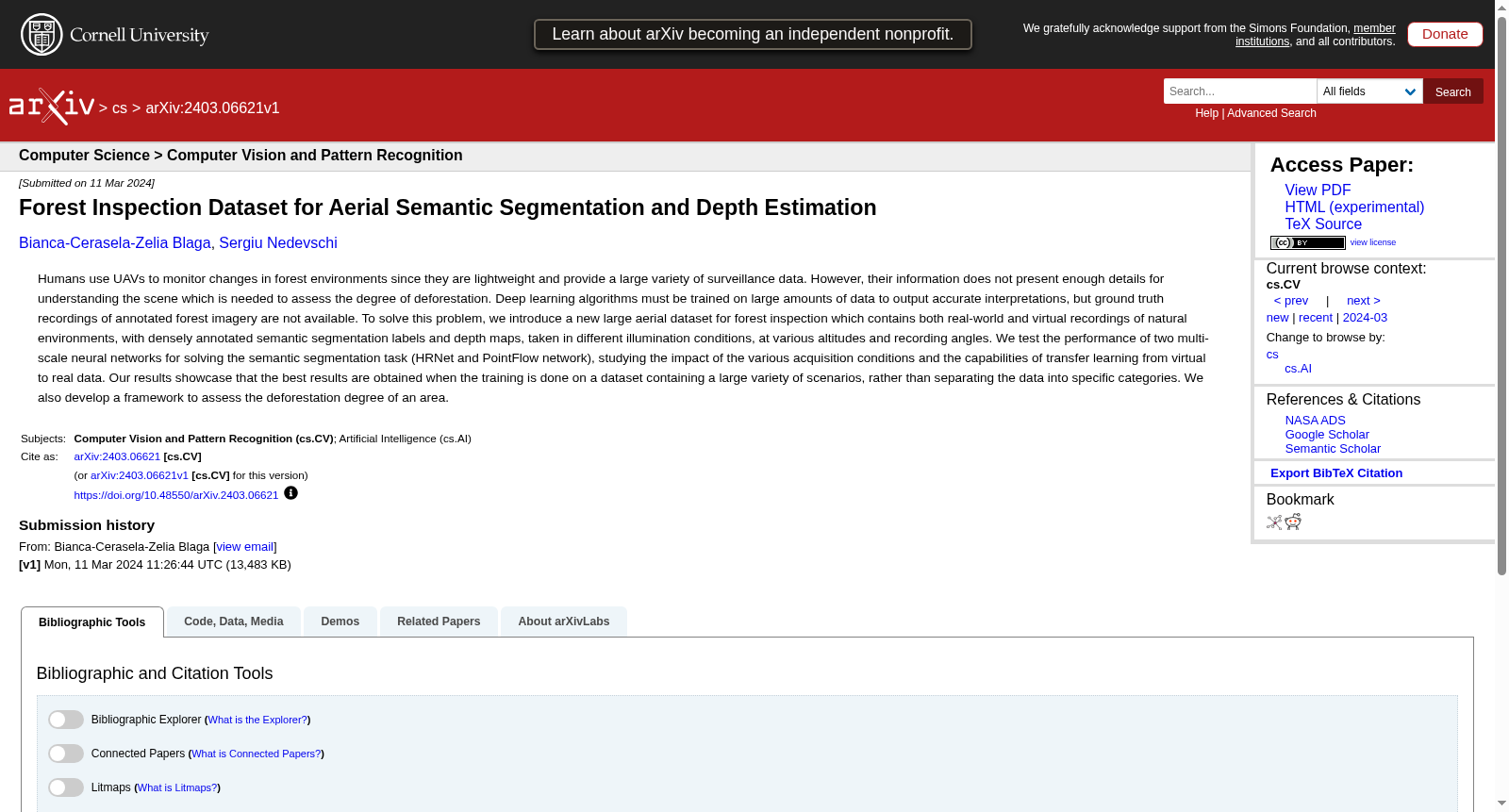This screenshot has height=812, width=1509.
Task: Enable the Connected Papers switch
Action: tap(66, 754)
